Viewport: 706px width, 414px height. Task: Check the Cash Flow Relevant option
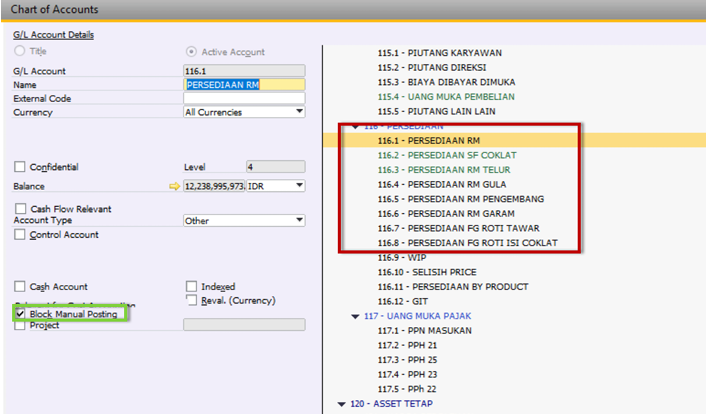(x=20, y=209)
